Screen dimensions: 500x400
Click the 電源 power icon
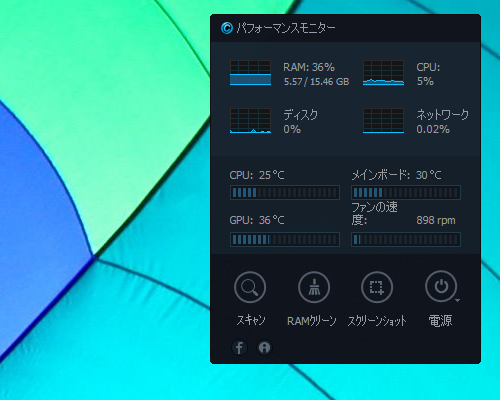[x=441, y=286]
